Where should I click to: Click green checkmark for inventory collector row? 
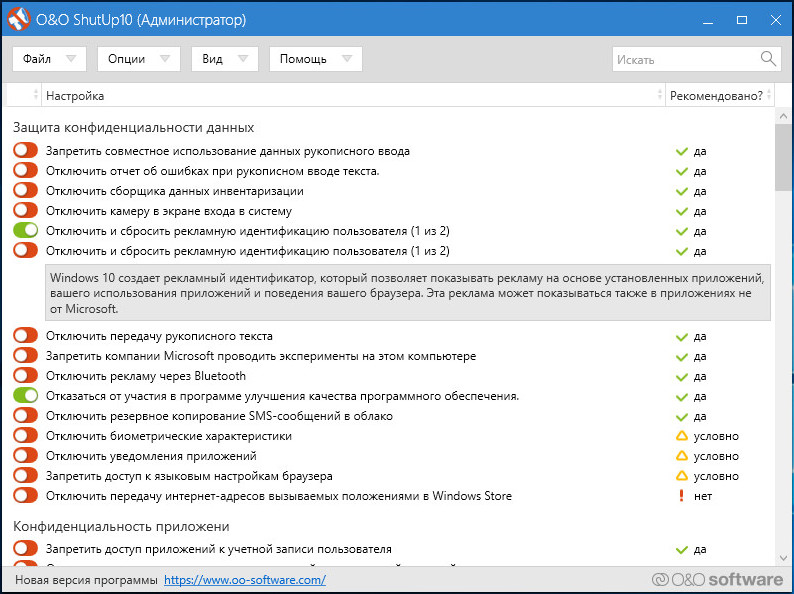[682, 191]
